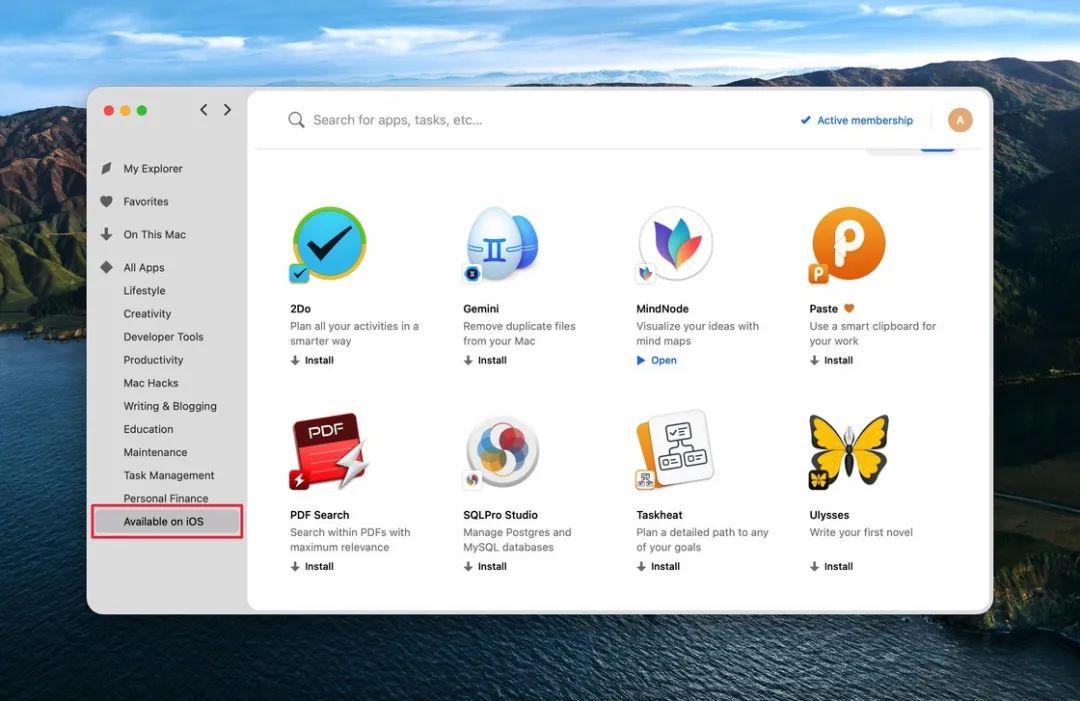Image resolution: width=1080 pixels, height=701 pixels.
Task: Open the installed MindNode app
Action: 656,360
